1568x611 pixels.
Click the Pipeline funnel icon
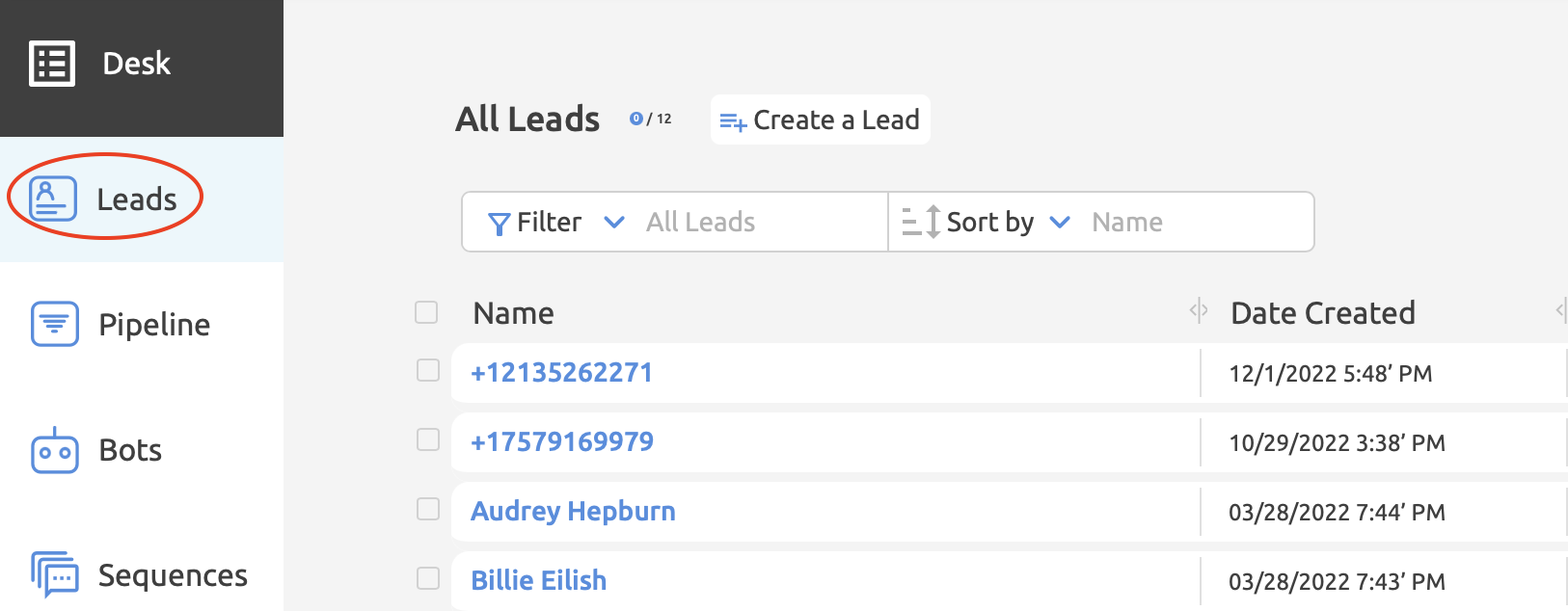click(54, 324)
